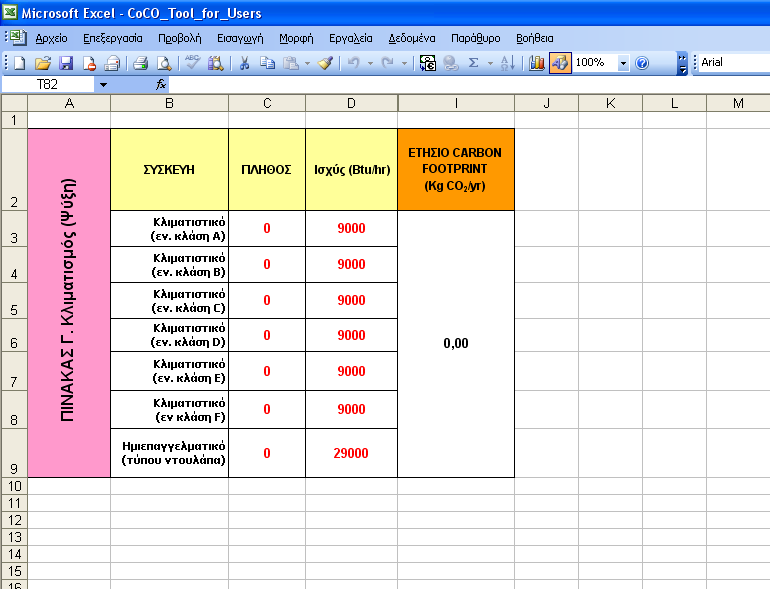This screenshot has height=589, width=770.
Task: Click the yellow ΣΥΣΚΕΥΗ header cell
Action: (x=169, y=169)
